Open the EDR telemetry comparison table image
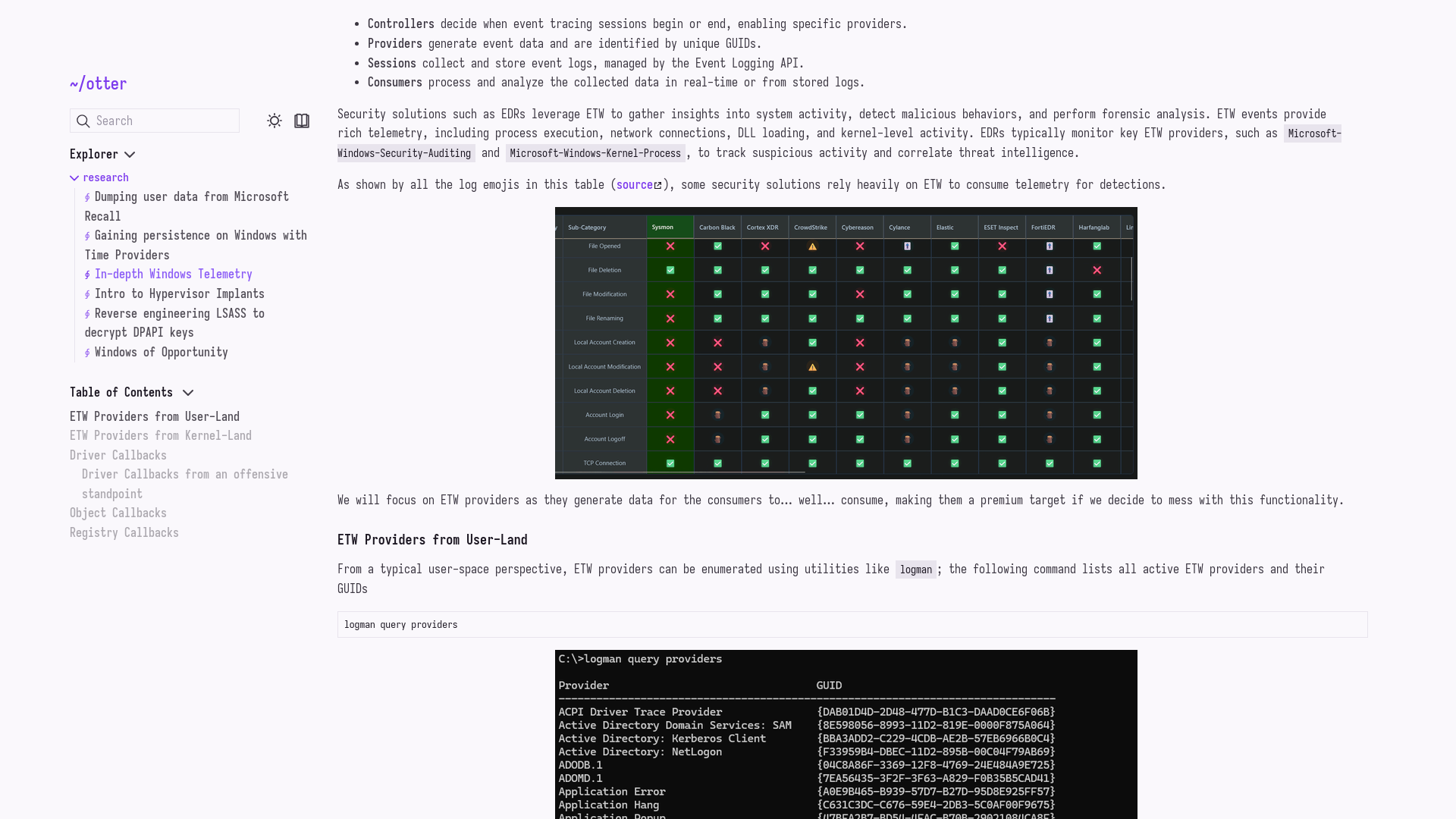Viewport: 1456px width, 819px height. point(846,344)
